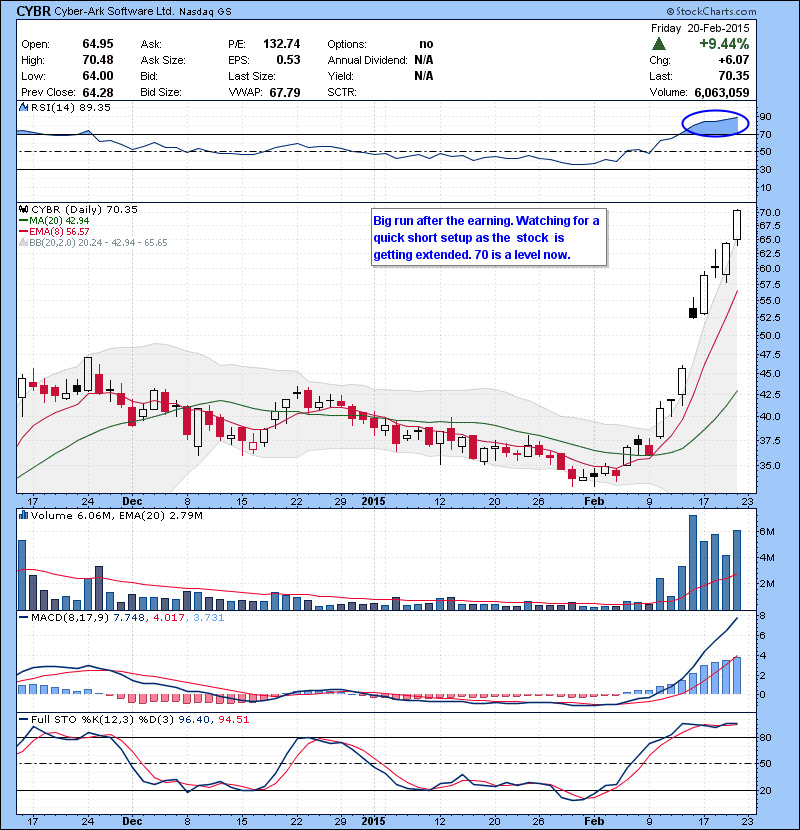Screen dimensions: 800x830
Task: Click the Volume 6.06M, EMA(20) 2.79M label
Action: tap(116, 516)
